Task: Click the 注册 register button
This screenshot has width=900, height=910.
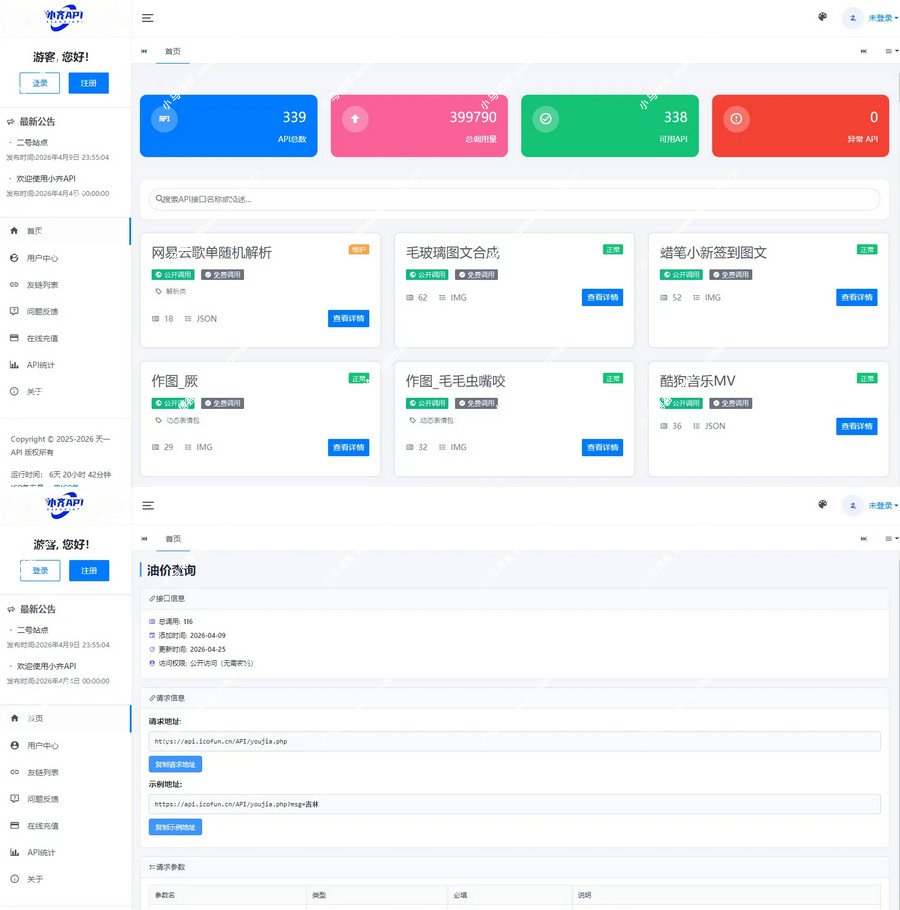Action: click(x=88, y=83)
